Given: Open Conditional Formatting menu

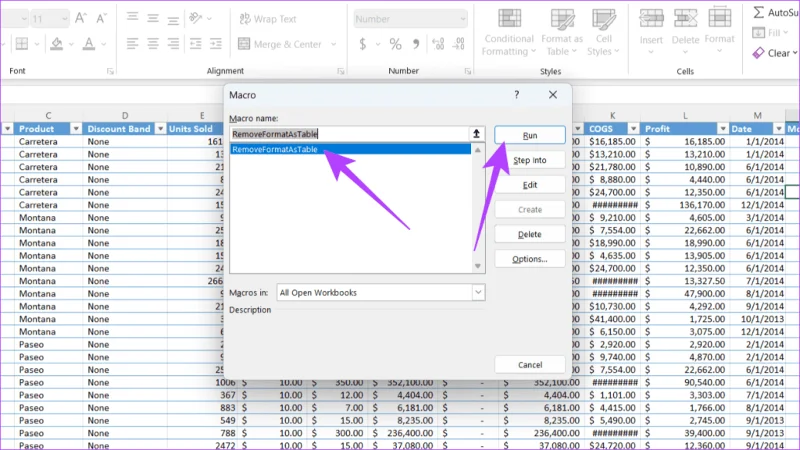Looking at the screenshot, I should pos(509,33).
